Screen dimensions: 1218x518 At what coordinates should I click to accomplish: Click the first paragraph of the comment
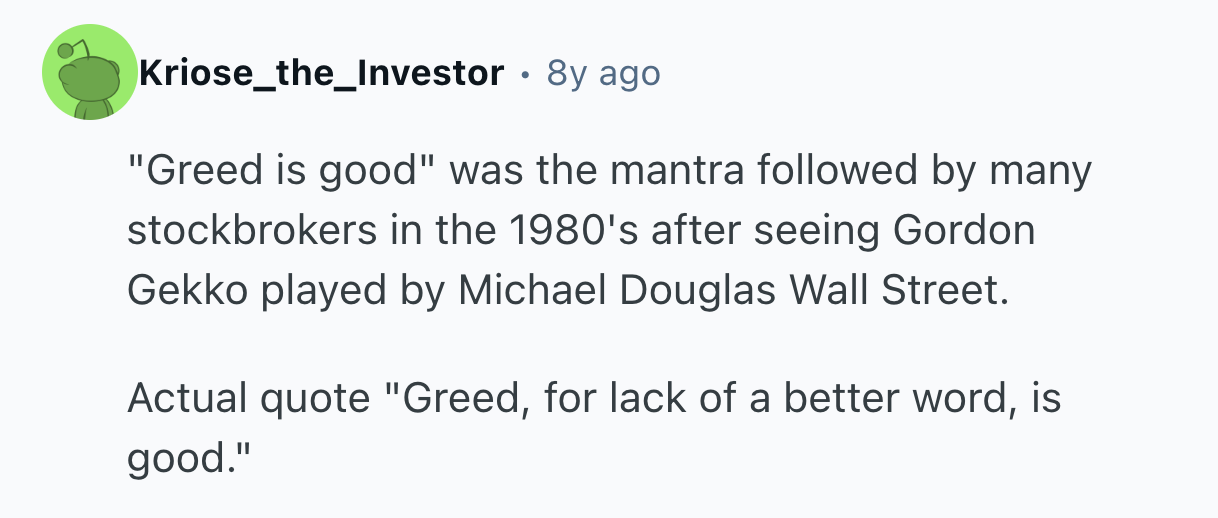609,230
